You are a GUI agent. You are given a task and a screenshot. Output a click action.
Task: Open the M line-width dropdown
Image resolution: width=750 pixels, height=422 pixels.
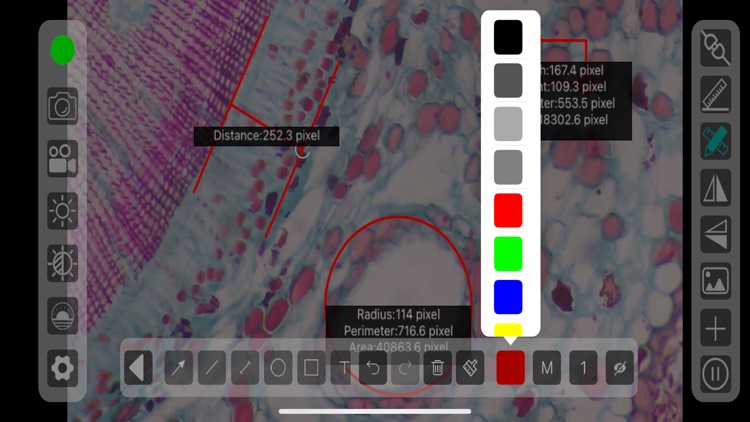[x=547, y=367]
